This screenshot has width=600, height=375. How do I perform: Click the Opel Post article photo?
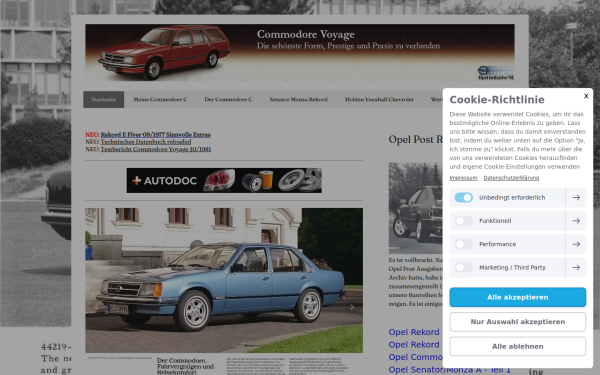click(416, 208)
